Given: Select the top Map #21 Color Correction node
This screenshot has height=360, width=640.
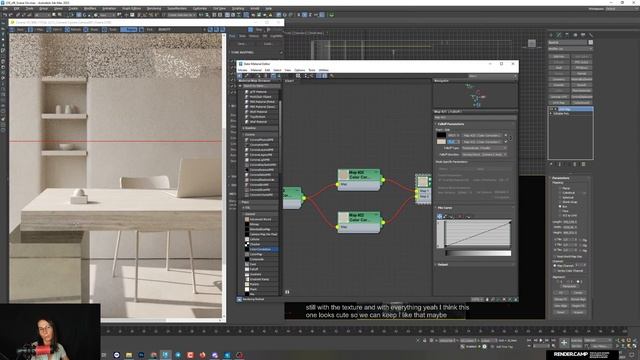Looking at the screenshot, I should click(359, 180).
